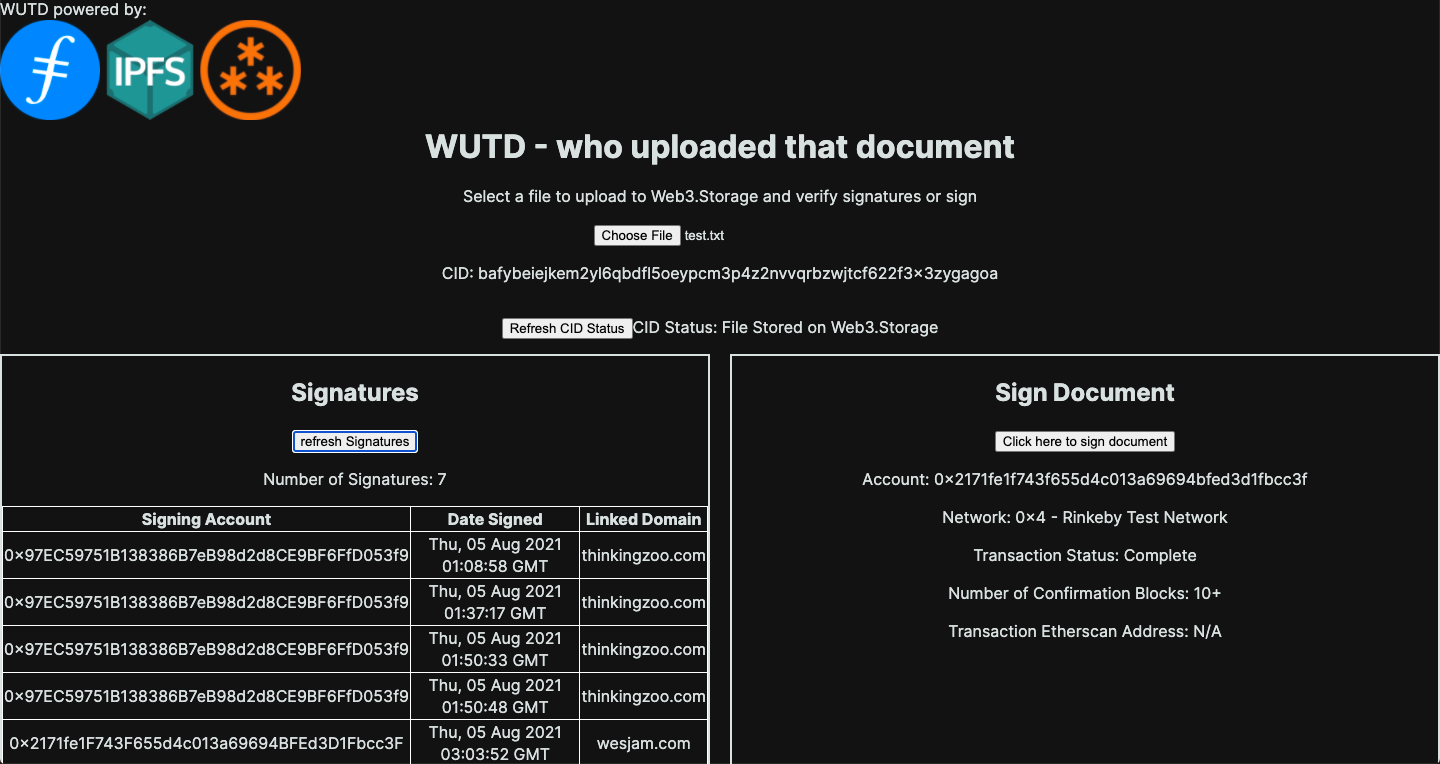Click the Account address in Sign Document
Screen dimensions: 1440x764
pos(1085,480)
